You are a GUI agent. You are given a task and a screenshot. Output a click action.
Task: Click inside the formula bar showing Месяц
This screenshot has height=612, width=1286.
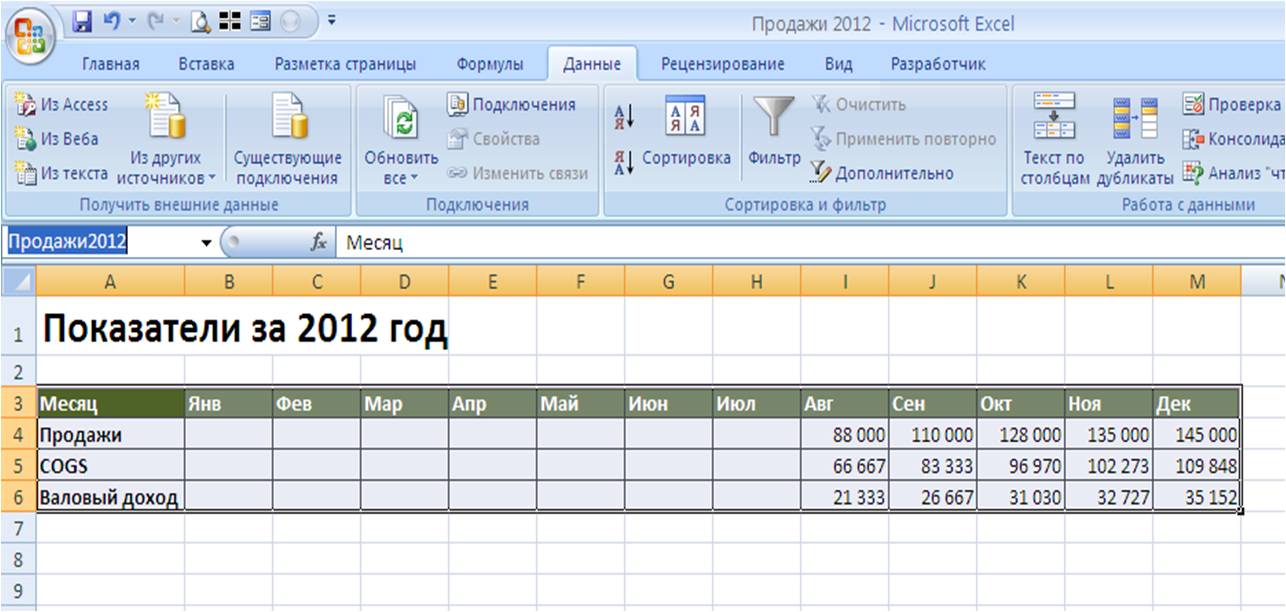pyautogui.click(x=700, y=243)
